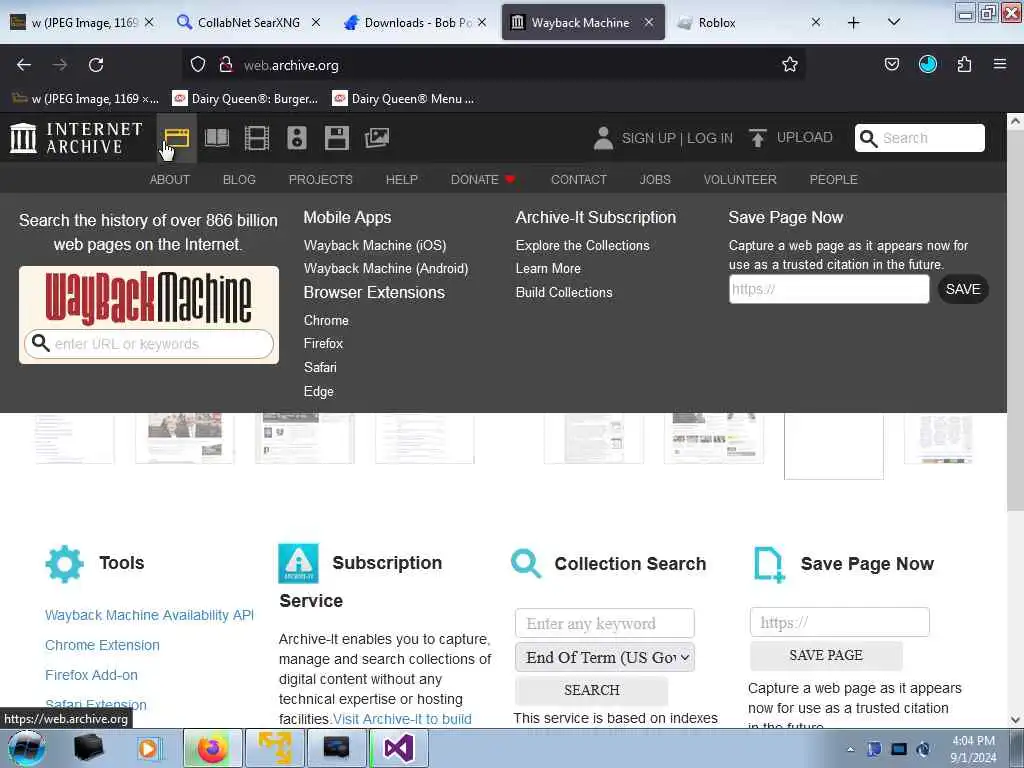The width and height of the screenshot is (1024, 768).
Task: Click Wayback enter URL or keywords field
Action: click(149, 344)
